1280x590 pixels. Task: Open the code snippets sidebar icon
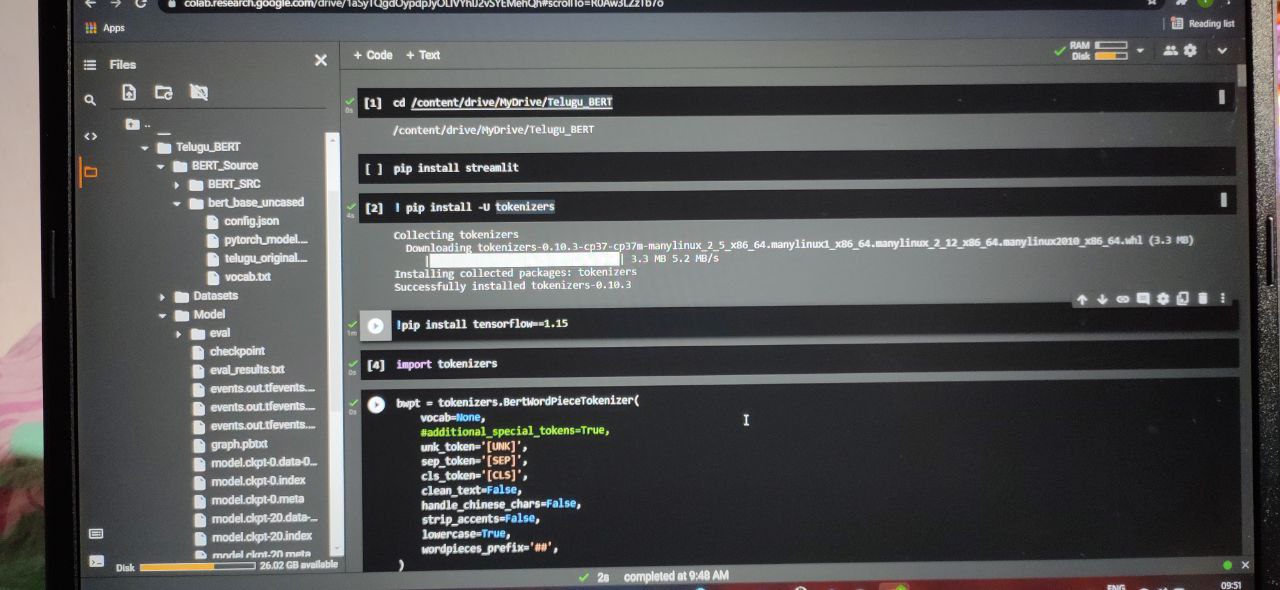[x=90, y=136]
